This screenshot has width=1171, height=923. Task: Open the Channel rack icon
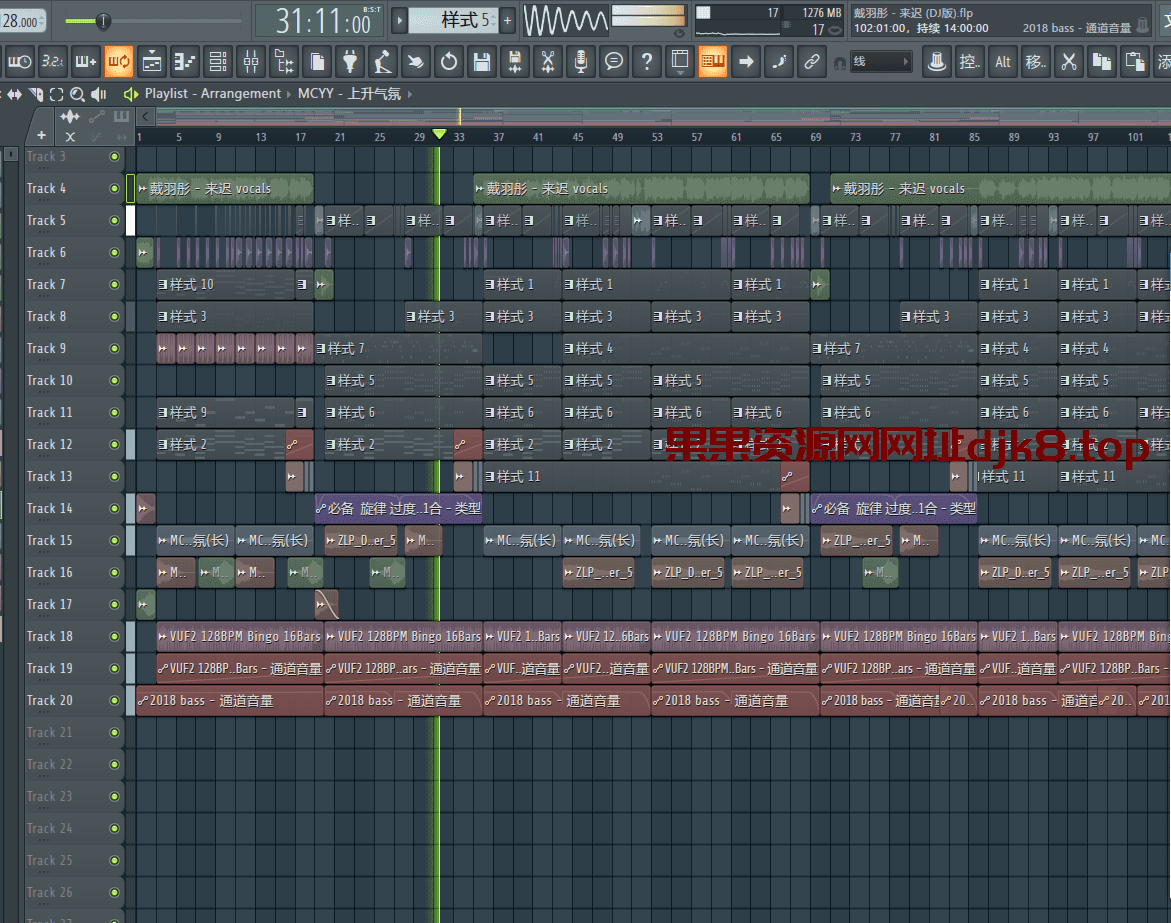218,62
